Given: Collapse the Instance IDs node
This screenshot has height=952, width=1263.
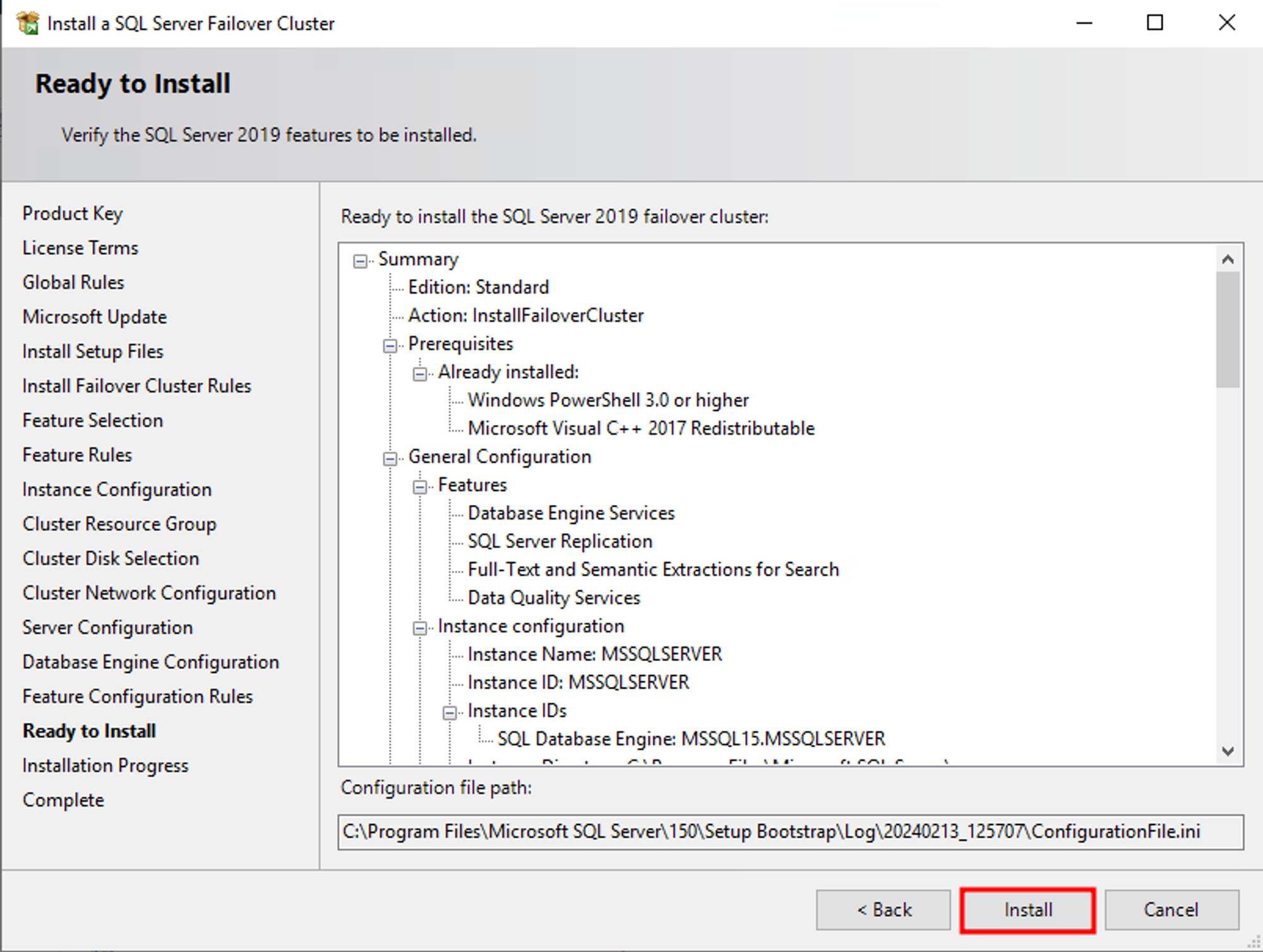Looking at the screenshot, I should [x=450, y=713].
